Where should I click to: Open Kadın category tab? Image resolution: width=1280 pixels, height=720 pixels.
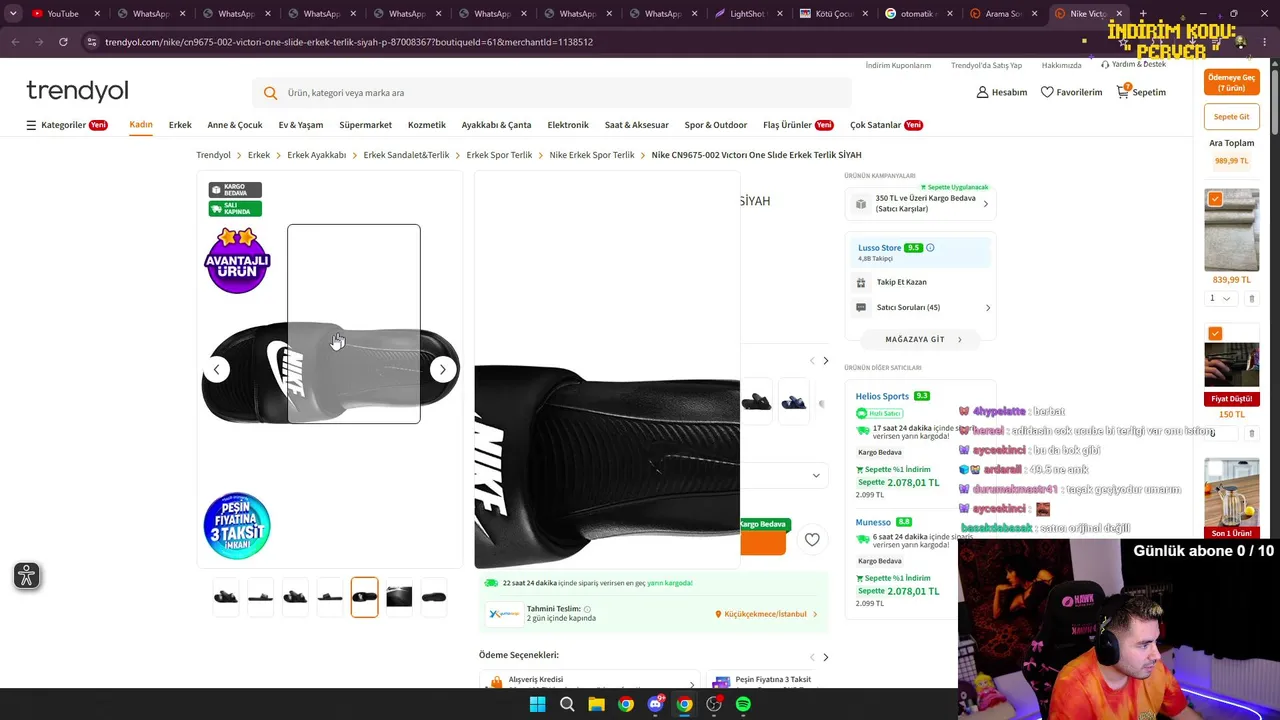point(141,125)
